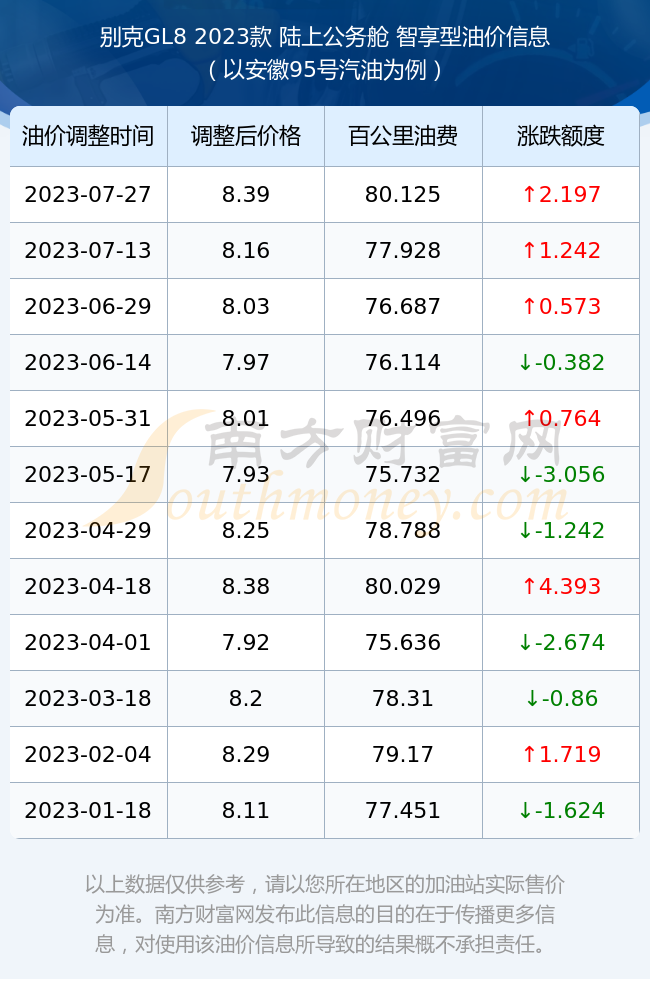Click the disclaimer text at the bottom

325,914
